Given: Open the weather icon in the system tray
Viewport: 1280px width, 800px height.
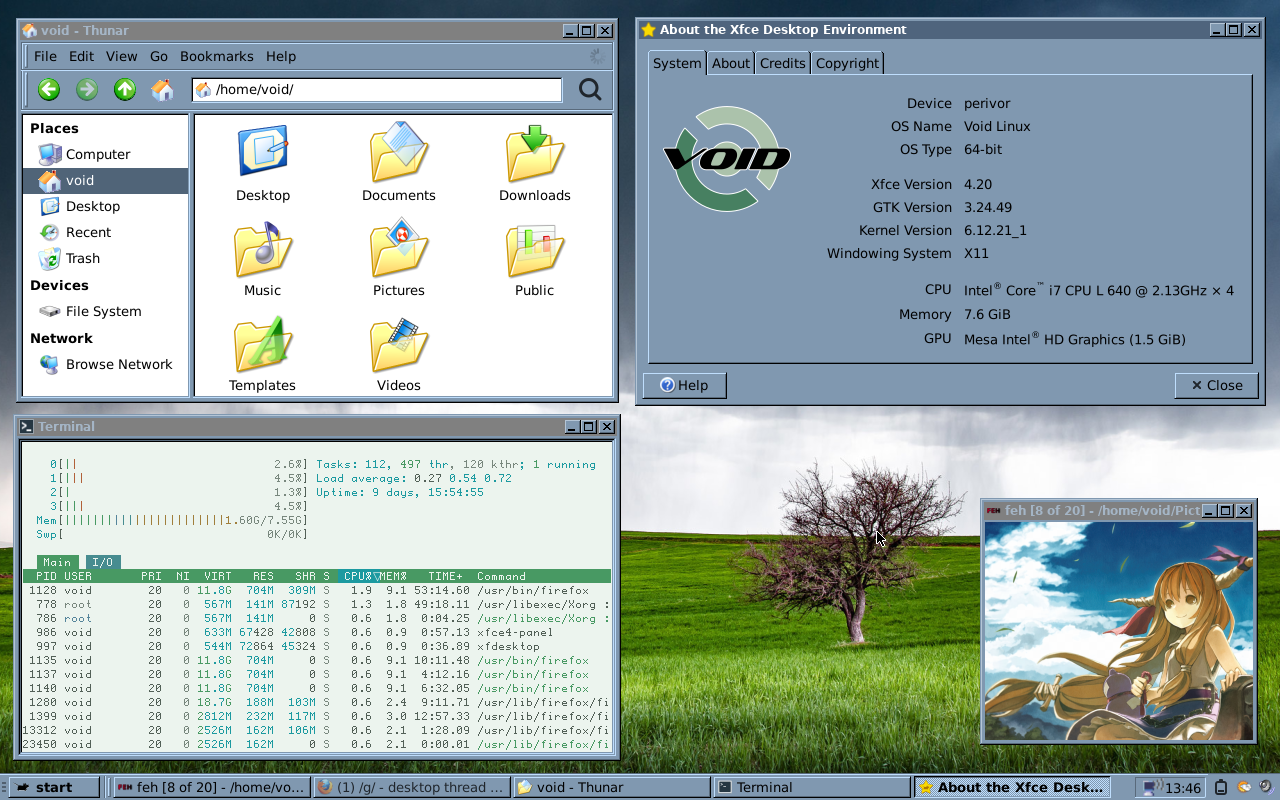Looking at the screenshot, I should [x=1244, y=787].
